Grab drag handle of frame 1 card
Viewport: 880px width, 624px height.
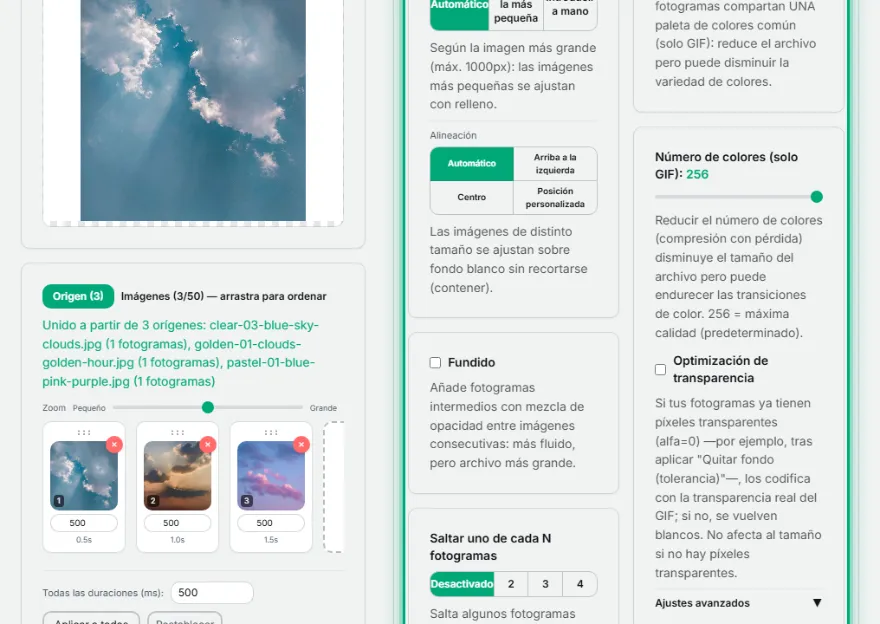(84, 432)
